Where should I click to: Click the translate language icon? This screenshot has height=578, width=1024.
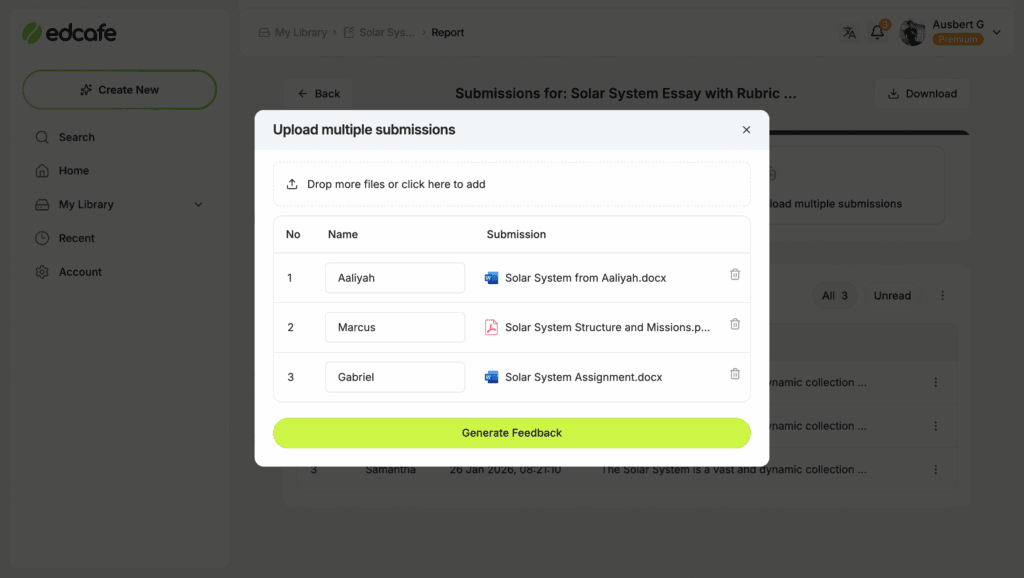(x=849, y=32)
